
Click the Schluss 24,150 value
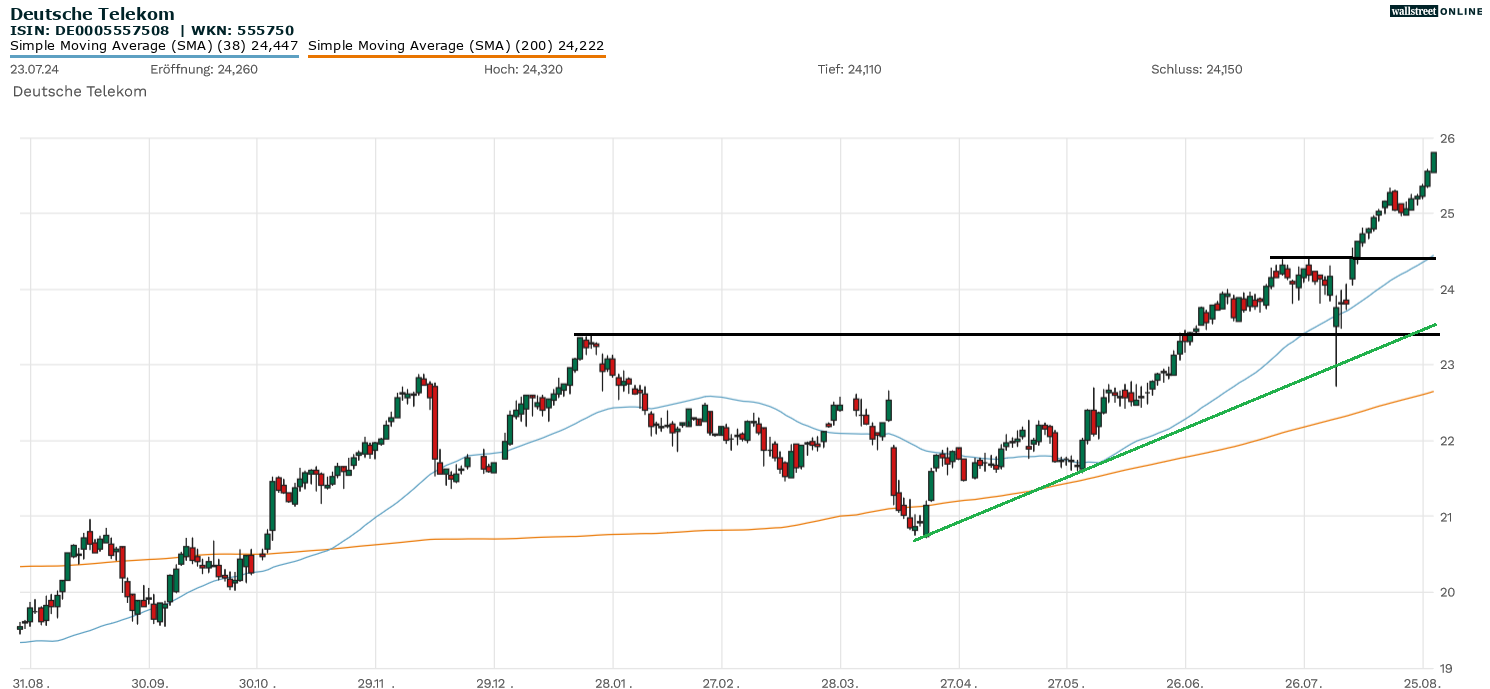click(1196, 69)
